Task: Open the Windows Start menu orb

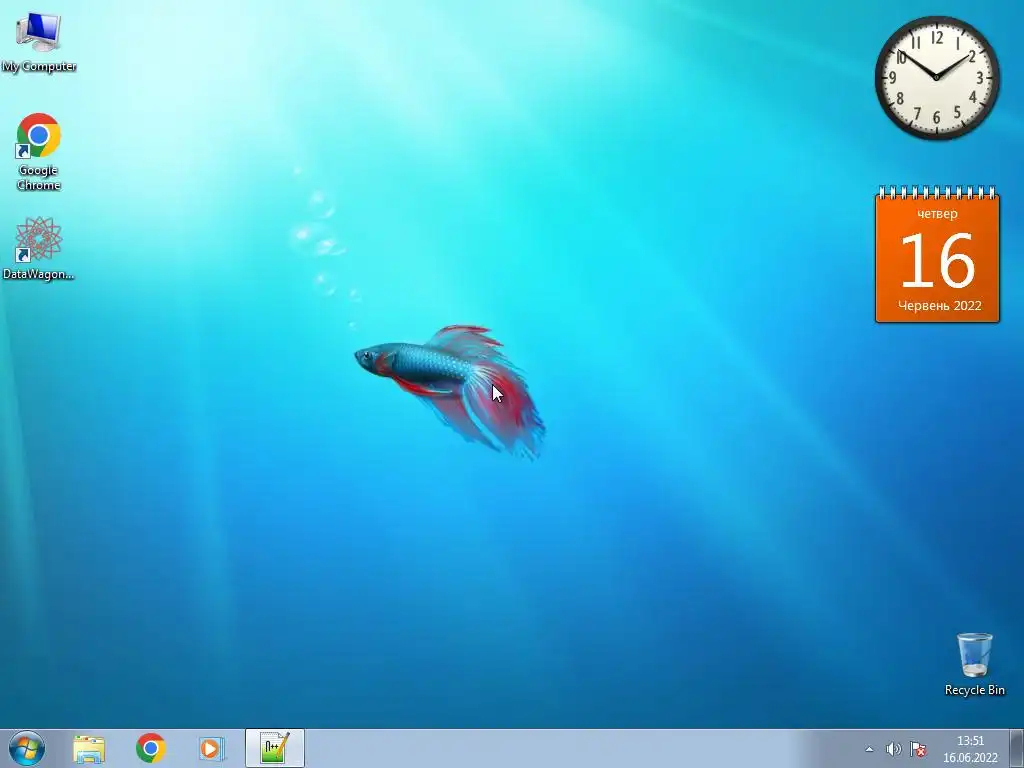Action: (27, 748)
